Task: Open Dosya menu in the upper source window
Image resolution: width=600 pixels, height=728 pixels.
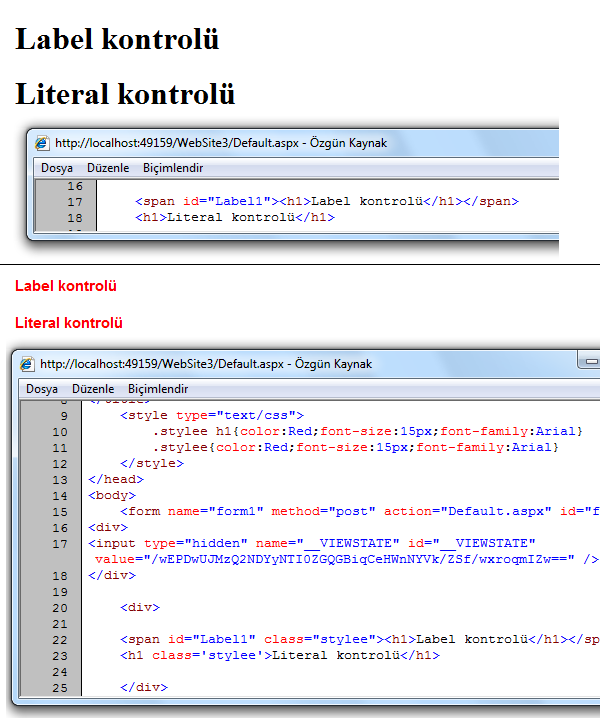Action: coord(56,168)
